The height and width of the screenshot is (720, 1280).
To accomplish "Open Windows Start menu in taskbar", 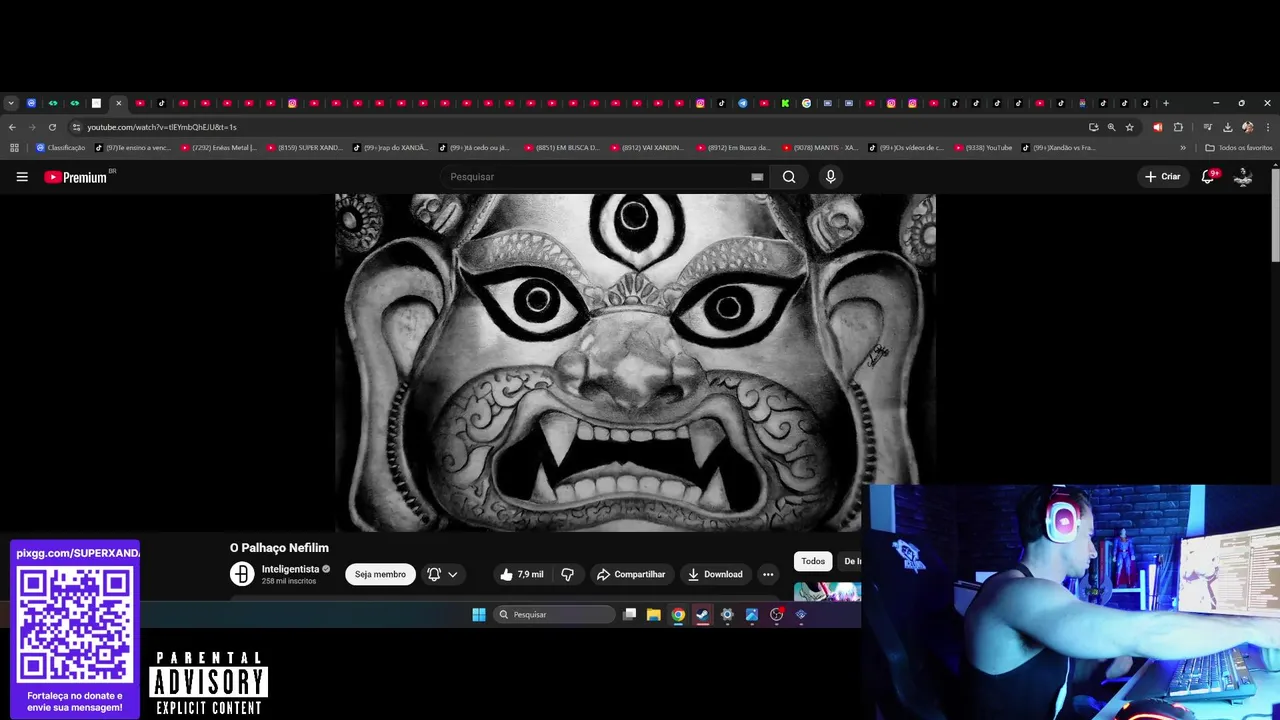I will click(479, 615).
